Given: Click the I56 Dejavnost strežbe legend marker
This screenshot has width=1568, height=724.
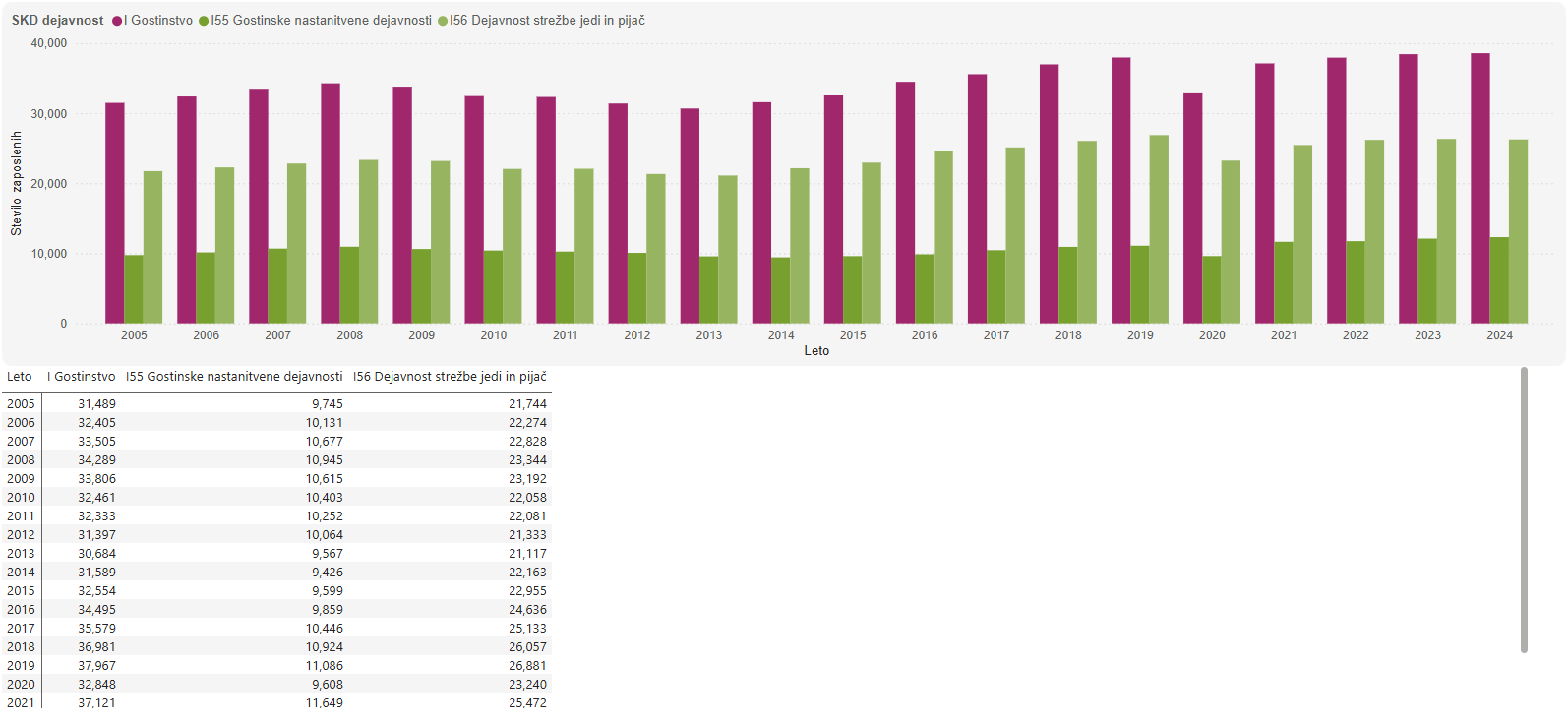Looking at the screenshot, I should (443, 21).
